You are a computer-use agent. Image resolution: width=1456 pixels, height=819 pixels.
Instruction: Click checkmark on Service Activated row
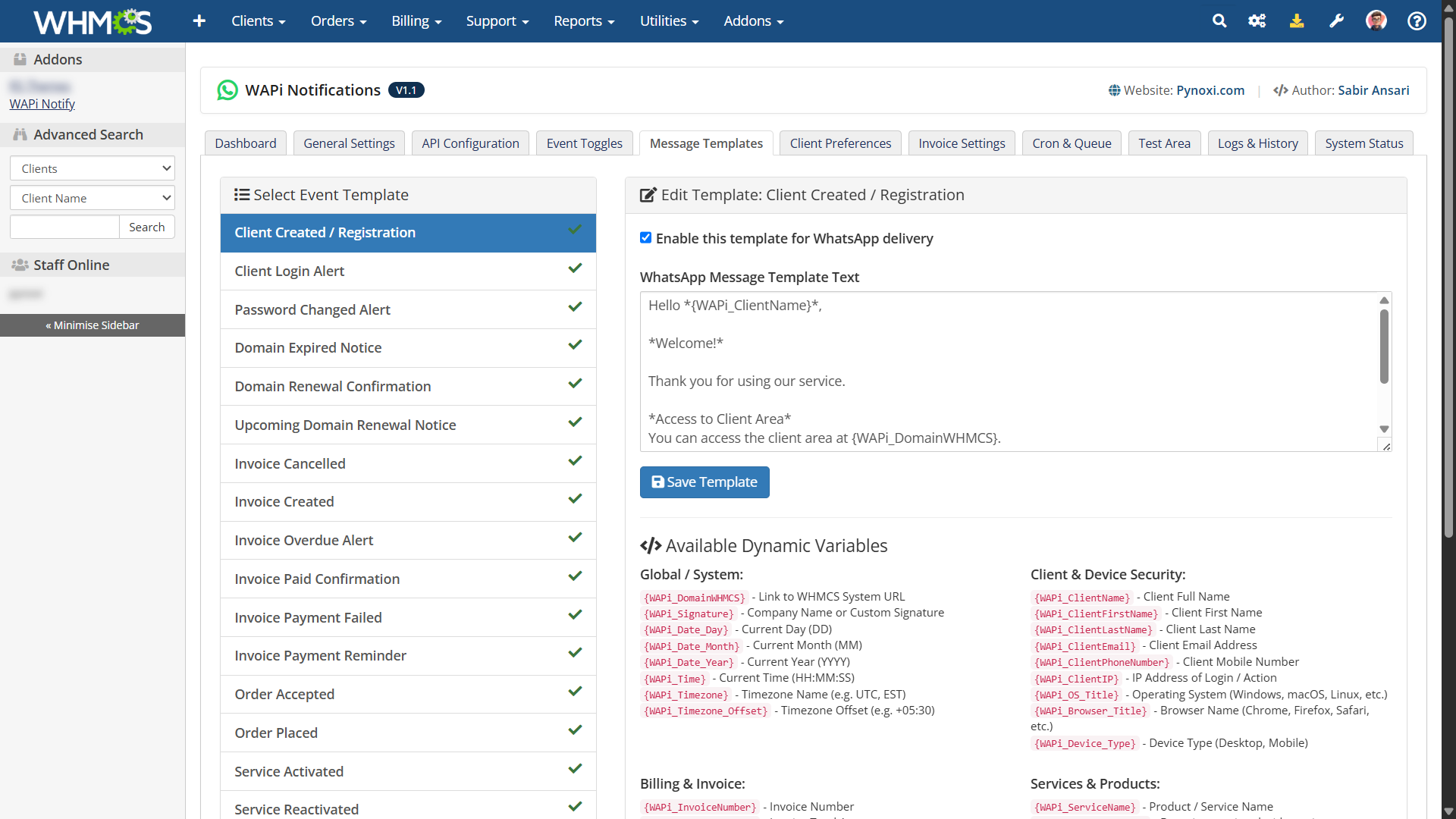coord(575,769)
